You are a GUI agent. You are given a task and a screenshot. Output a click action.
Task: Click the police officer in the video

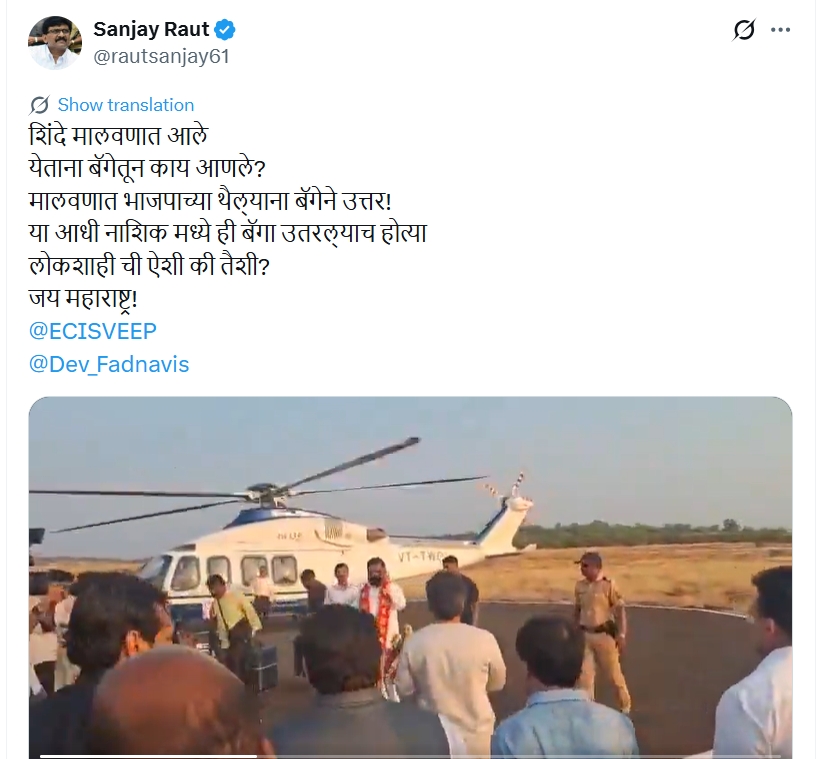tap(600, 631)
